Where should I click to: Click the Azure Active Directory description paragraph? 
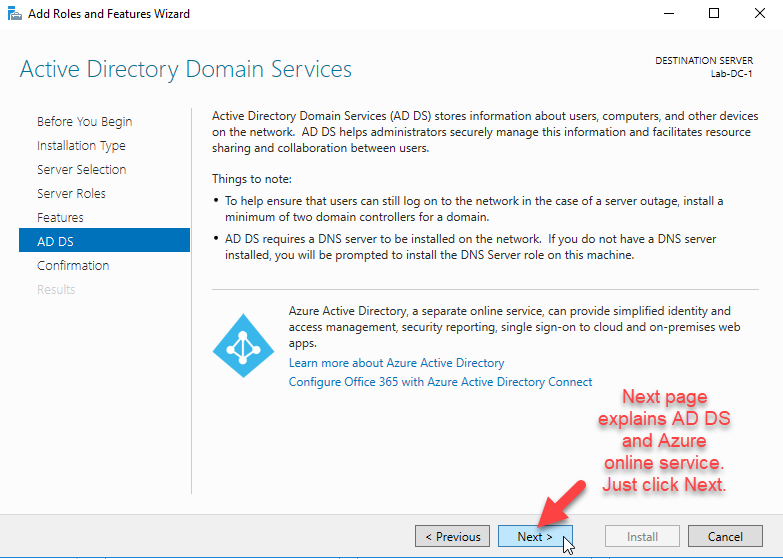(514, 327)
